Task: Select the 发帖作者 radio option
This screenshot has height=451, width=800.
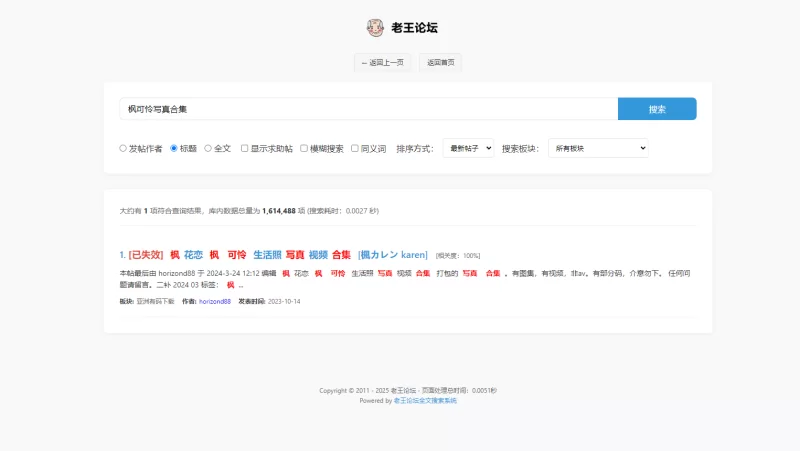Action: click(123, 148)
